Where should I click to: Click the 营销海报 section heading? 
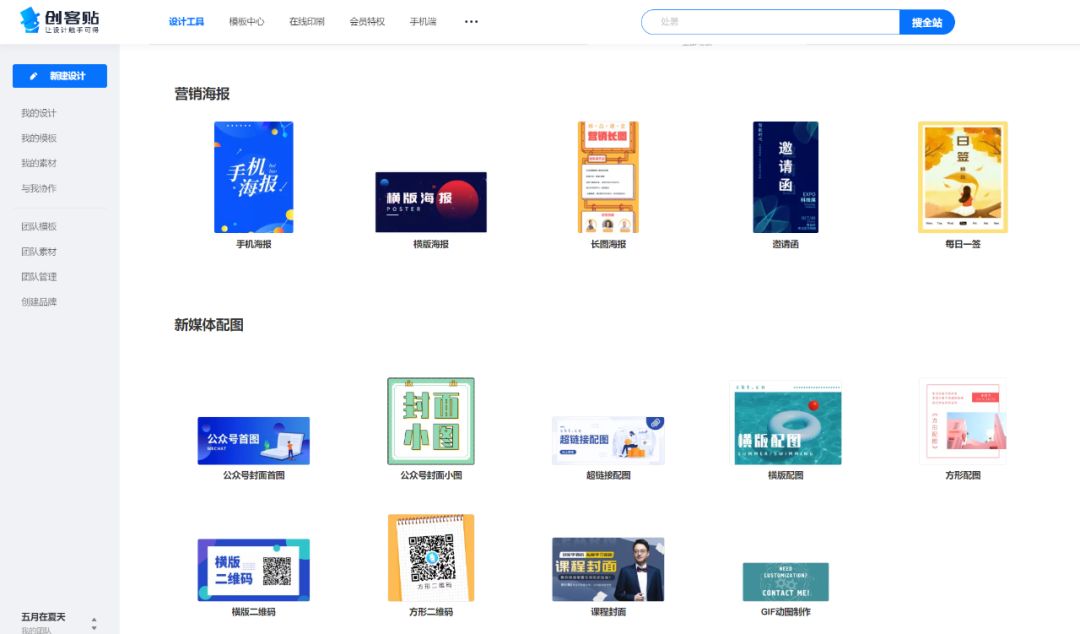click(x=202, y=94)
